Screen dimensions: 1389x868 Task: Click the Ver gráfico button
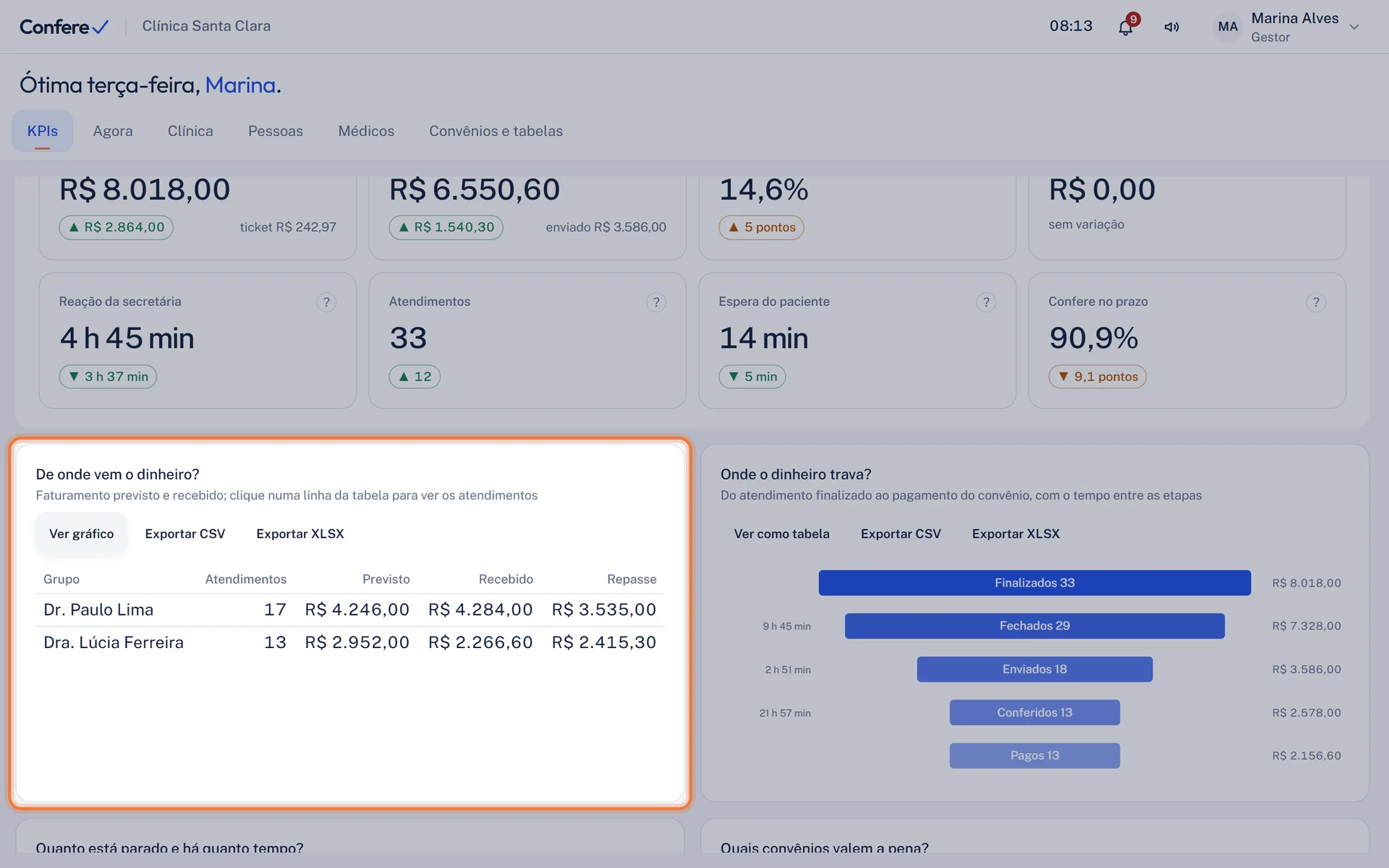[x=82, y=534]
